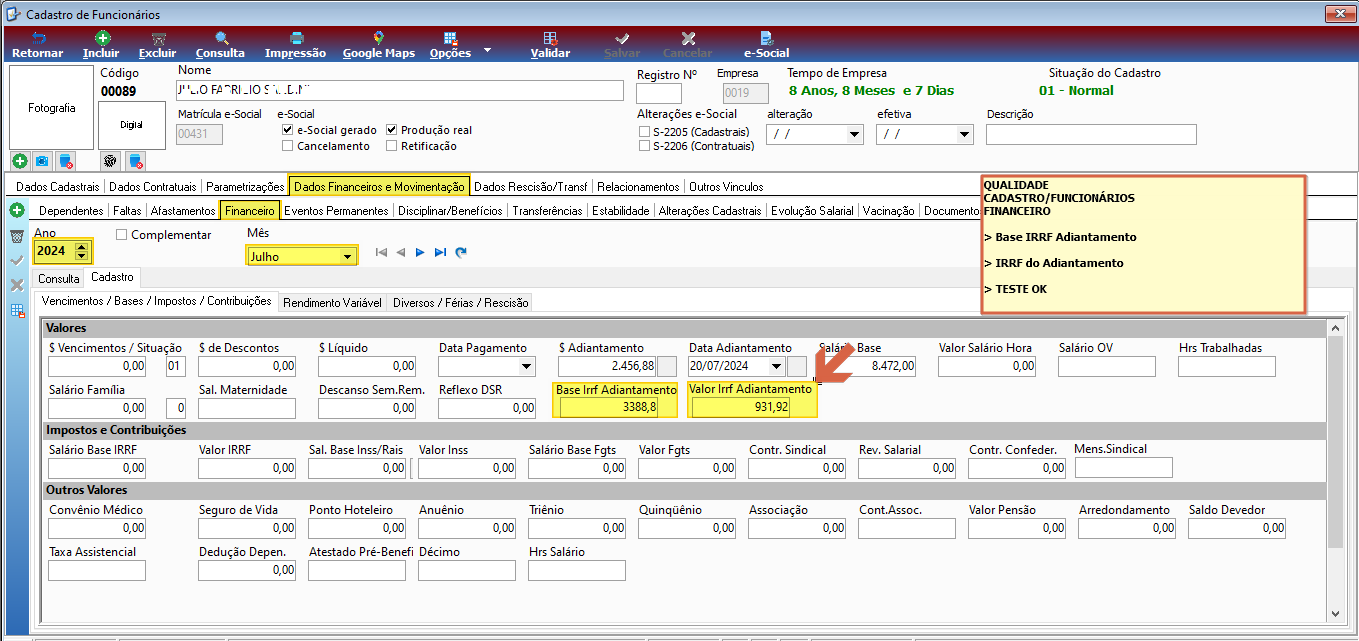Switch to the Consulta tab

click(x=58, y=279)
